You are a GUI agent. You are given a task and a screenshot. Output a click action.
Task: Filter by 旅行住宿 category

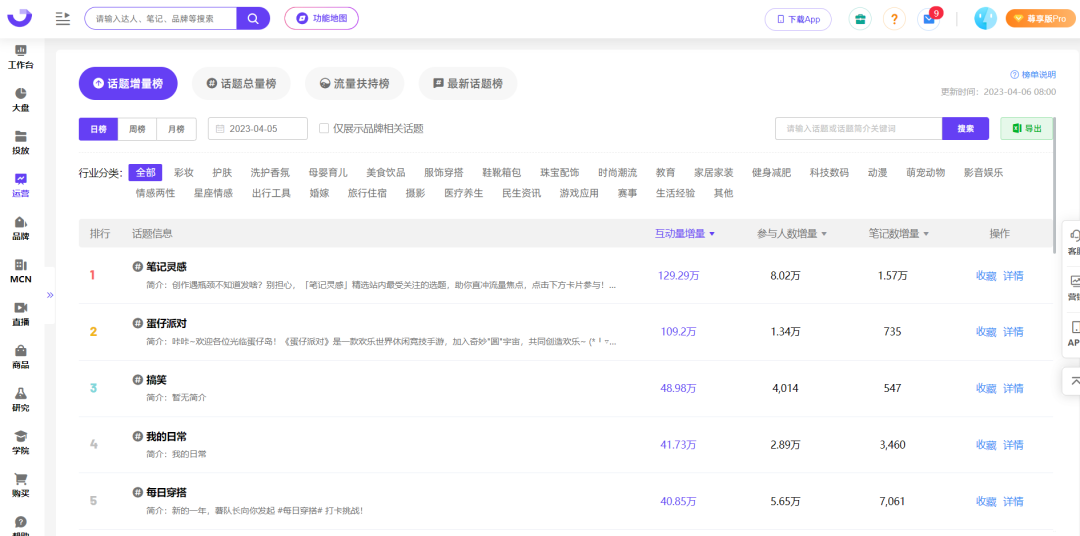tap(367, 193)
